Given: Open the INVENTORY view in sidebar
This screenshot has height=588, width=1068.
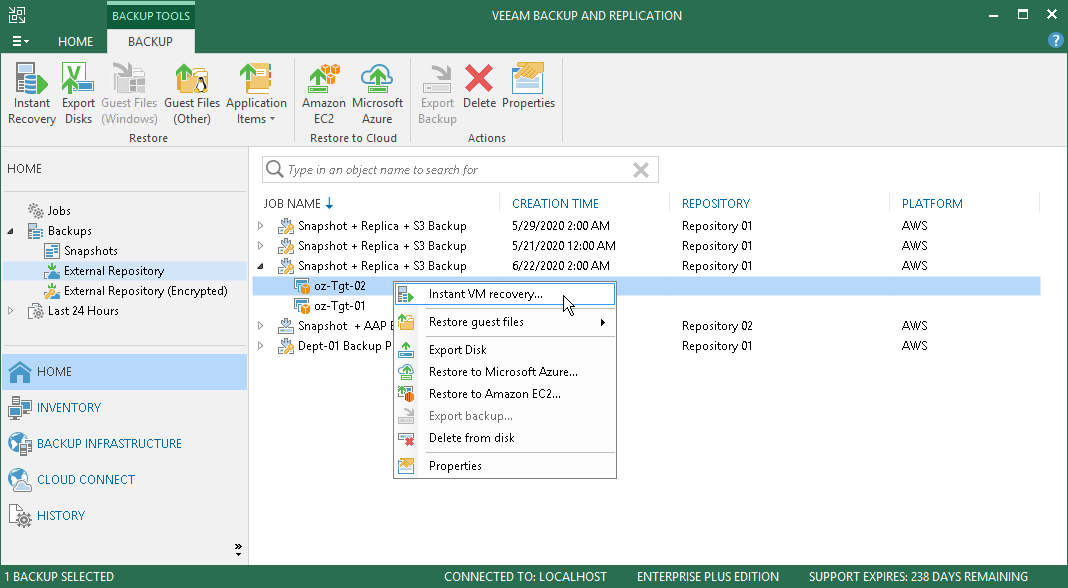Looking at the screenshot, I should pos(124,408).
